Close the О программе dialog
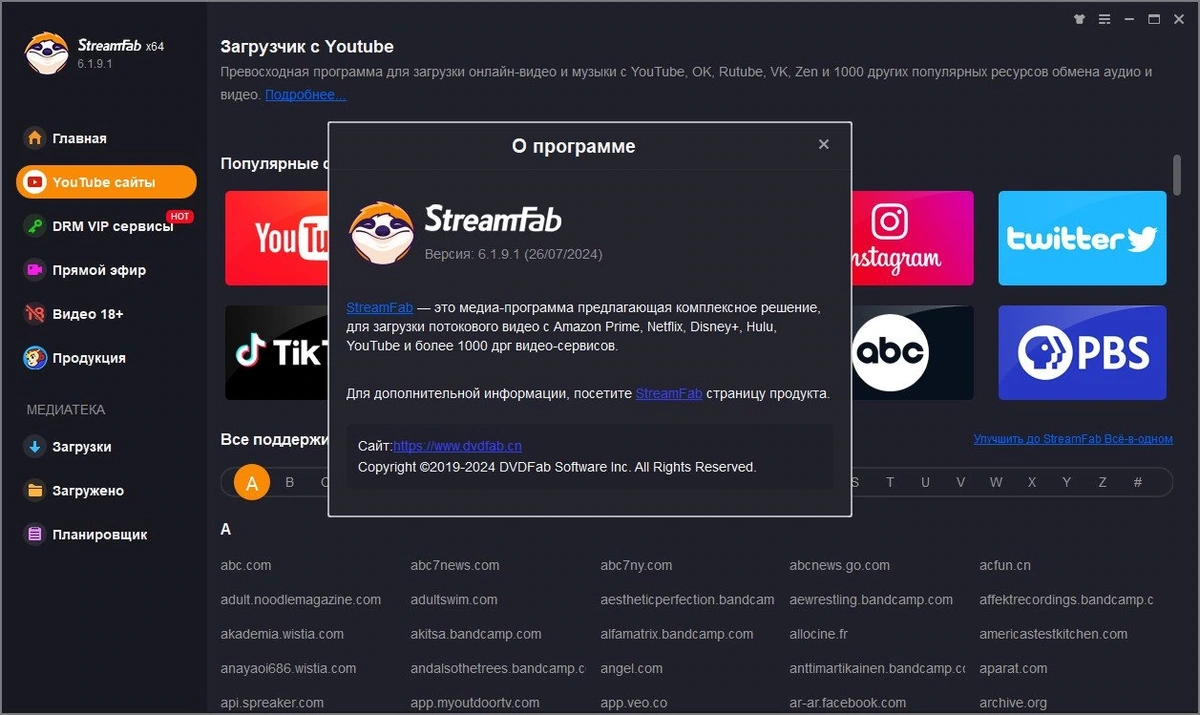Screen dimensions: 1200x715 (824, 144)
